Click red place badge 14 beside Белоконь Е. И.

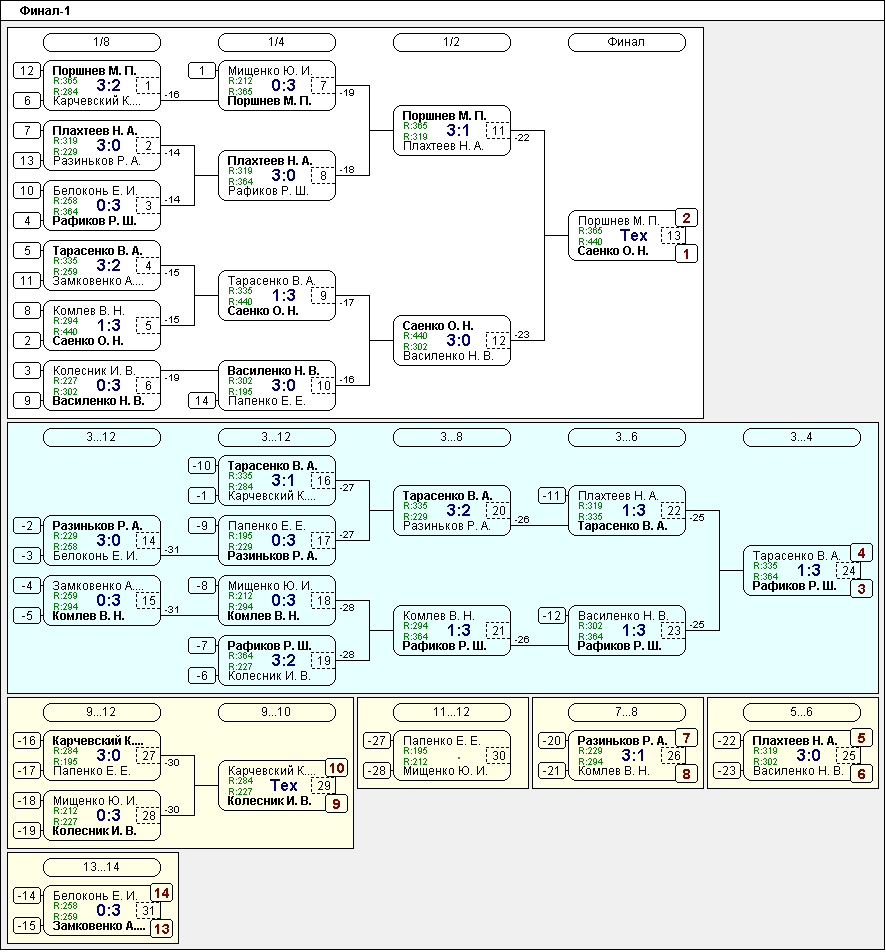[x=162, y=893]
